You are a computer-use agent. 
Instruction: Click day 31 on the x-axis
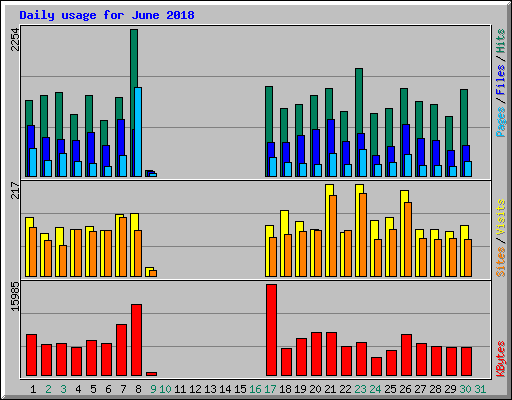(x=480, y=389)
